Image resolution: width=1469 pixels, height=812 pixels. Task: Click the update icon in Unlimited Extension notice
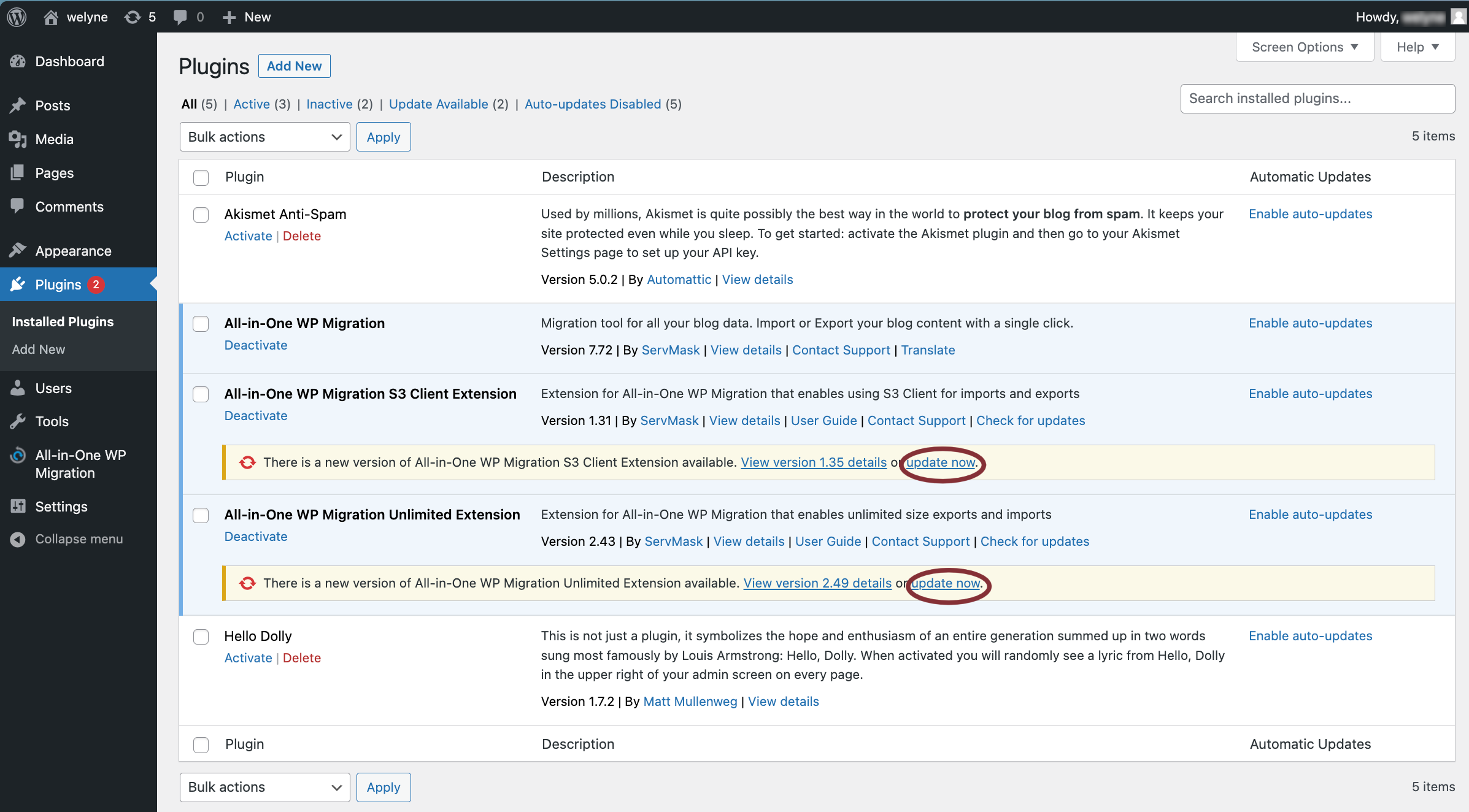click(247, 583)
